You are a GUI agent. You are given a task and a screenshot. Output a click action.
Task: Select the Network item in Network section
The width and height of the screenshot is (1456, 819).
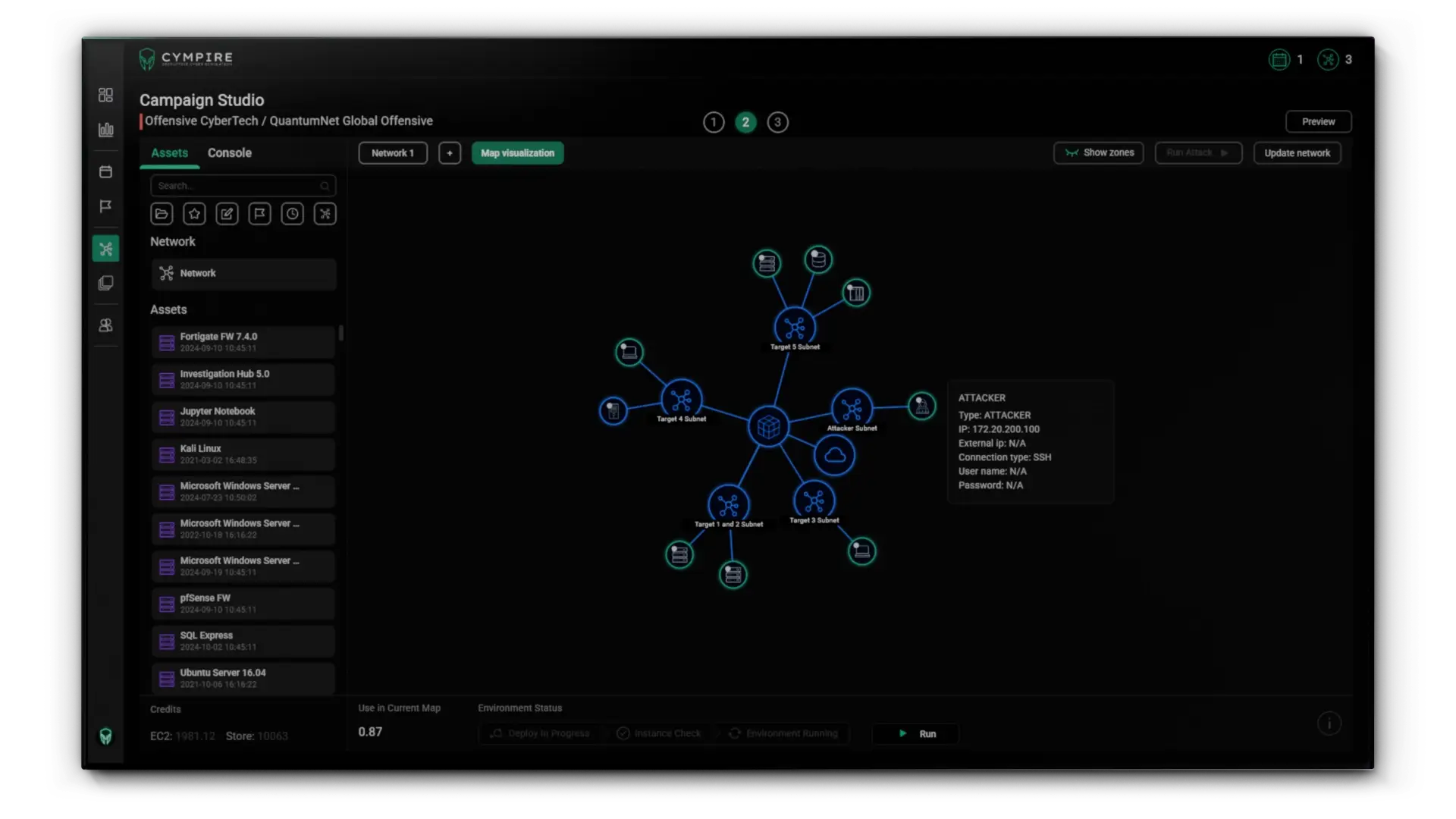click(x=243, y=274)
